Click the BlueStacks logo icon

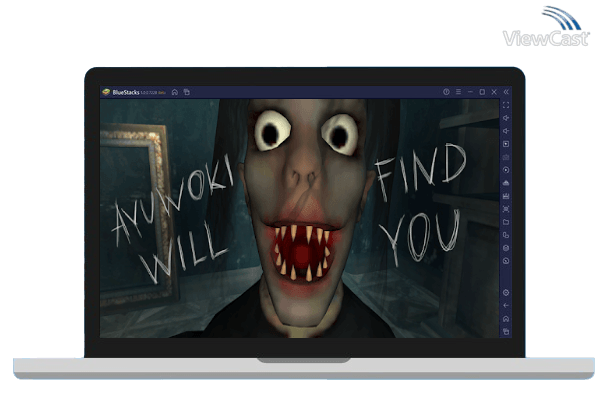106,92
